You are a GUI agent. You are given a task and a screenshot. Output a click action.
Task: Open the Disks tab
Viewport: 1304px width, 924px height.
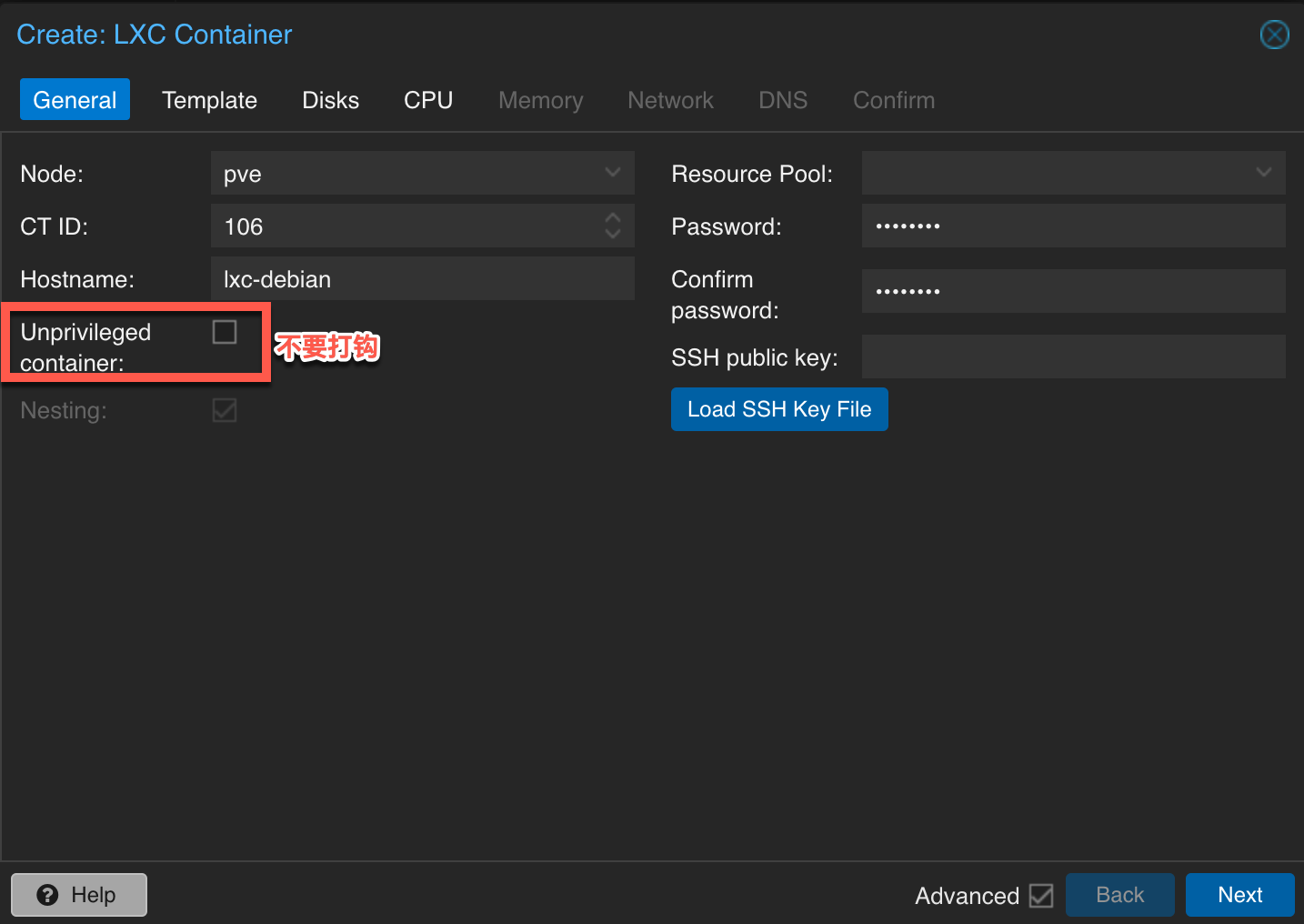point(330,99)
